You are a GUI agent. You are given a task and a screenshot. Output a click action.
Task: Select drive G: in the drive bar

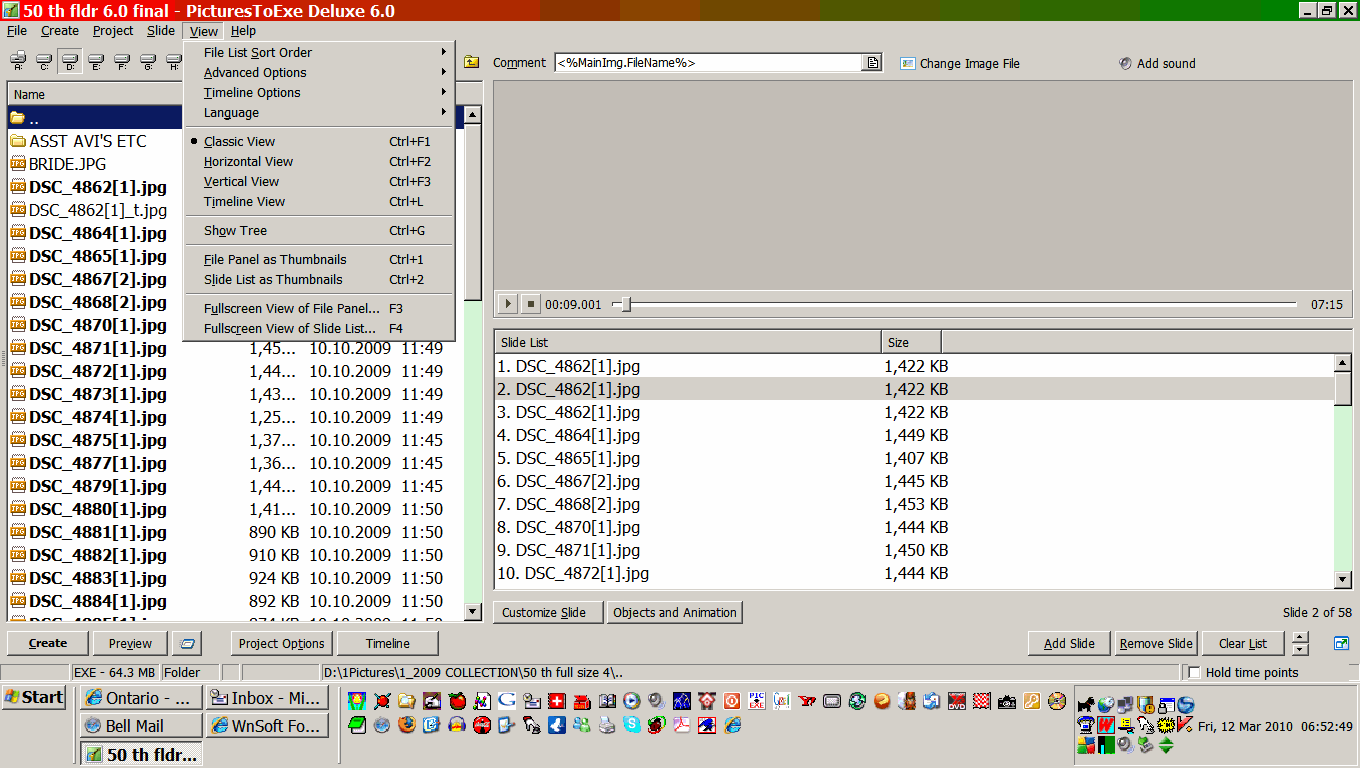click(148, 62)
